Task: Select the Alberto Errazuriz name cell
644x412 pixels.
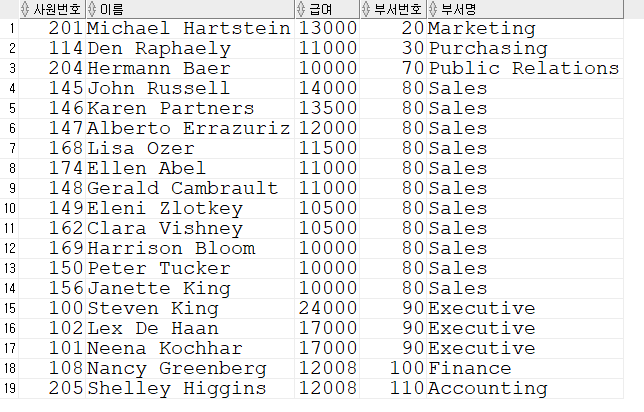Action: pos(190,128)
